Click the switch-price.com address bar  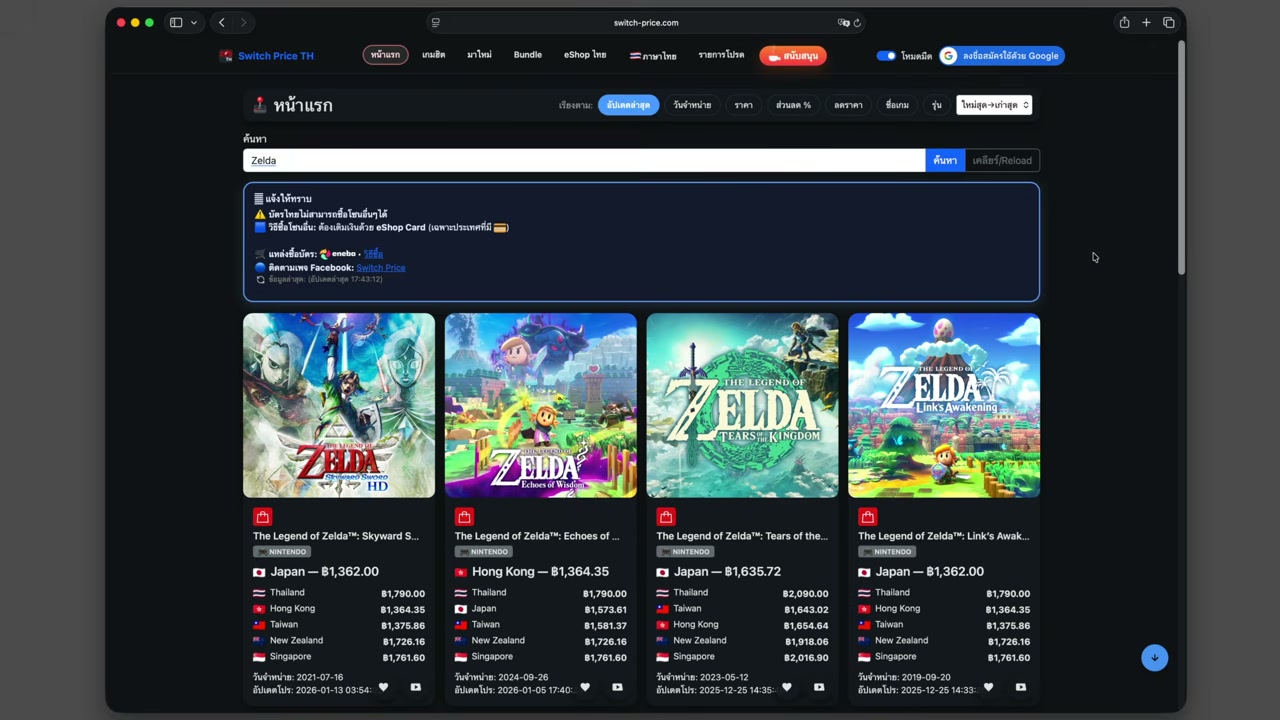(646, 22)
